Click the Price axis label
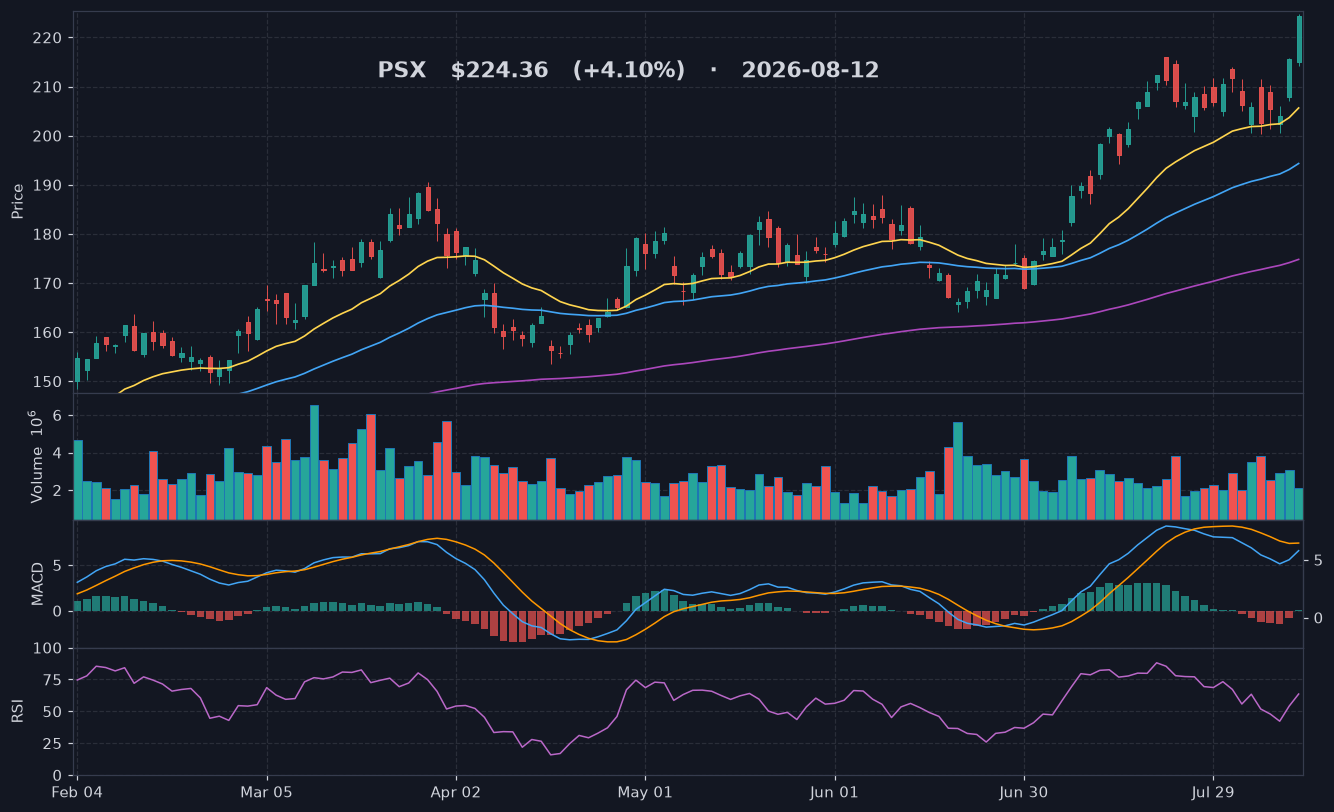Viewport: 1334px width, 812px height. (18, 201)
